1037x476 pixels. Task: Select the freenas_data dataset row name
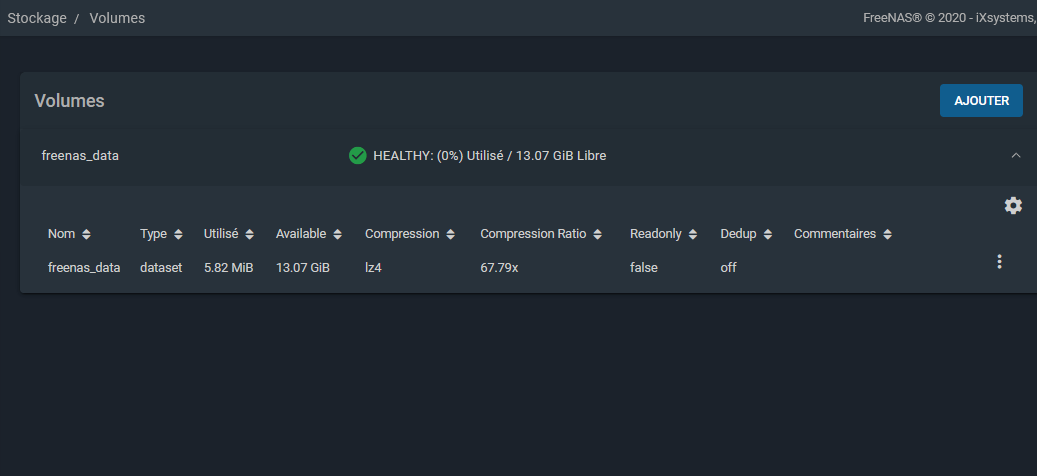tap(84, 268)
